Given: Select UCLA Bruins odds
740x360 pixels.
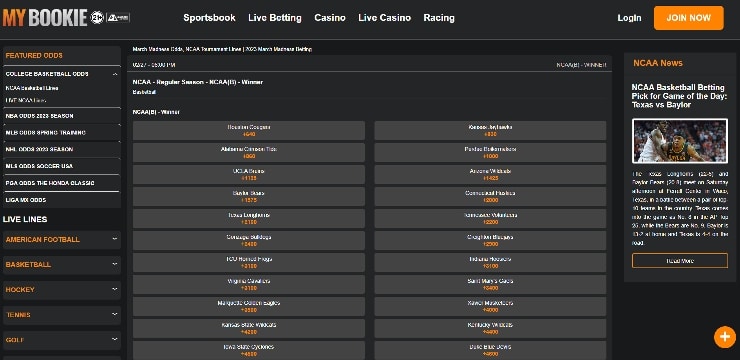Looking at the screenshot, I should (249, 175).
